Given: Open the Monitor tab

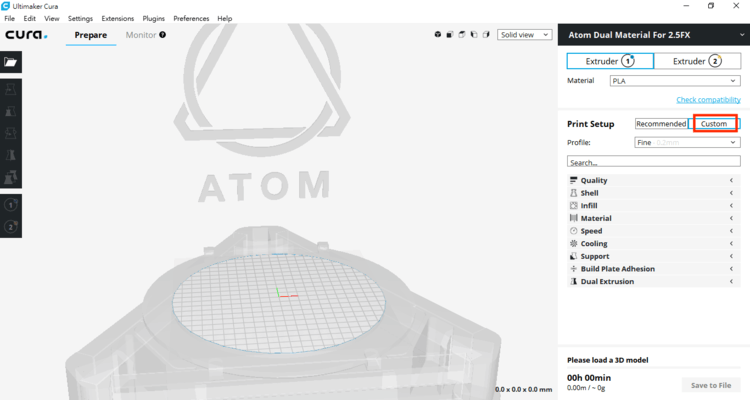Looking at the screenshot, I should point(141,35).
